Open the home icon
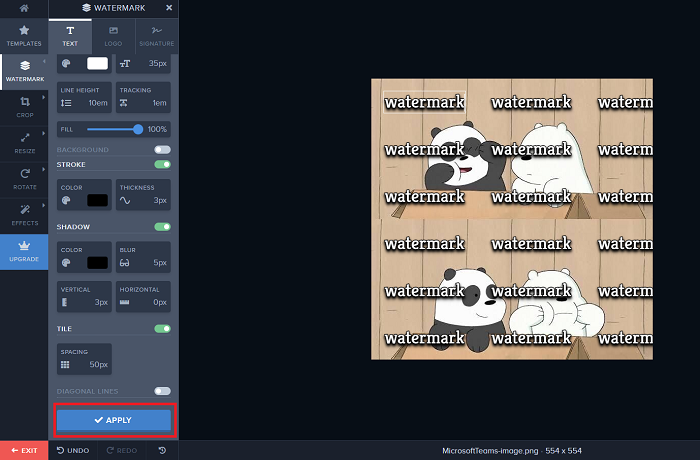700x460 pixels. tap(24, 8)
